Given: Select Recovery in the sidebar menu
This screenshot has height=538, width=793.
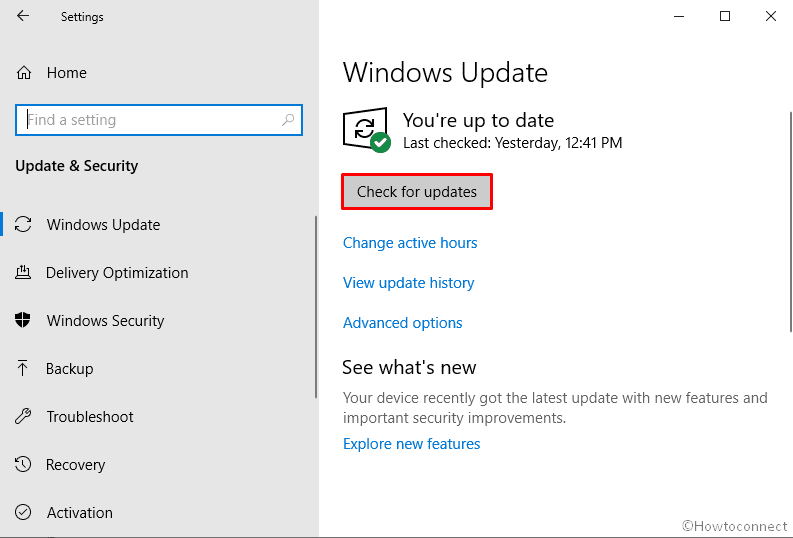Looking at the screenshot, I should coord(75,465).
